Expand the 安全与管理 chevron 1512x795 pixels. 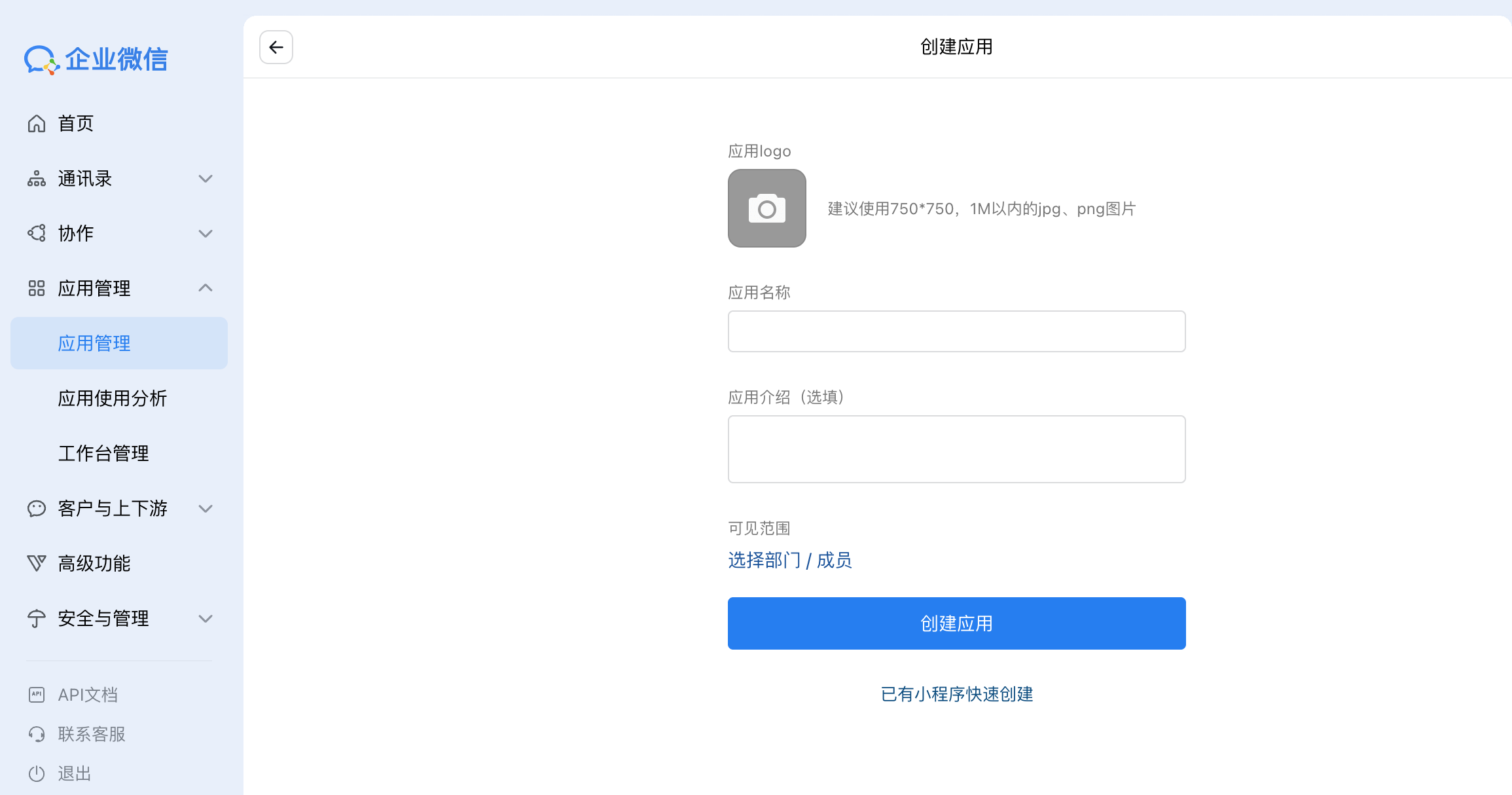[x=206, y=619]
